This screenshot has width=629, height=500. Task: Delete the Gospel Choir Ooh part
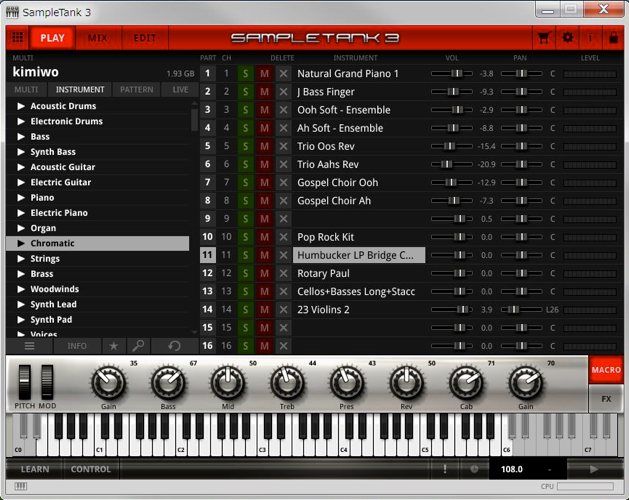(x=283, y=183)
